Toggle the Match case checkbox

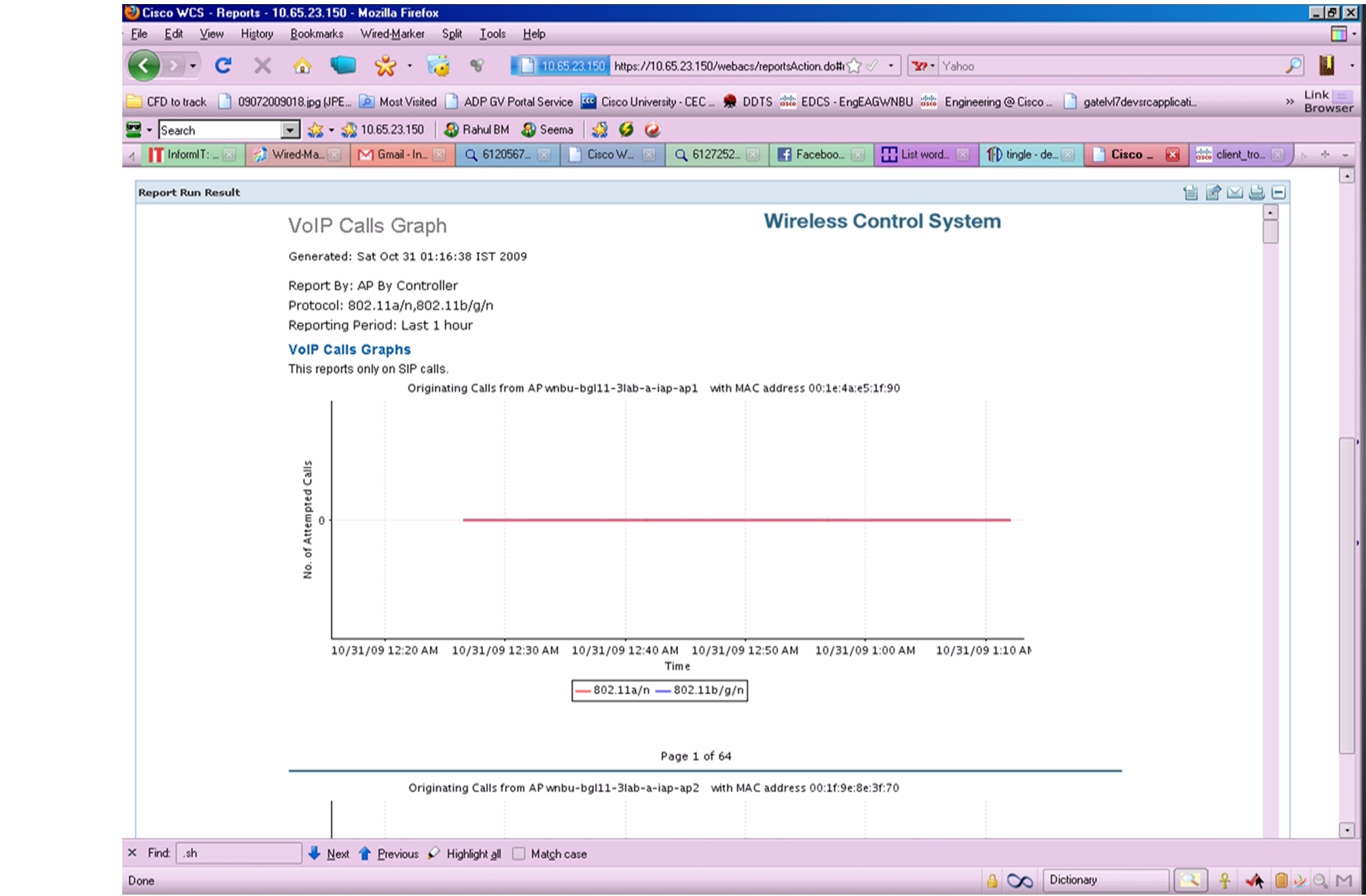[x=518, y=853]
